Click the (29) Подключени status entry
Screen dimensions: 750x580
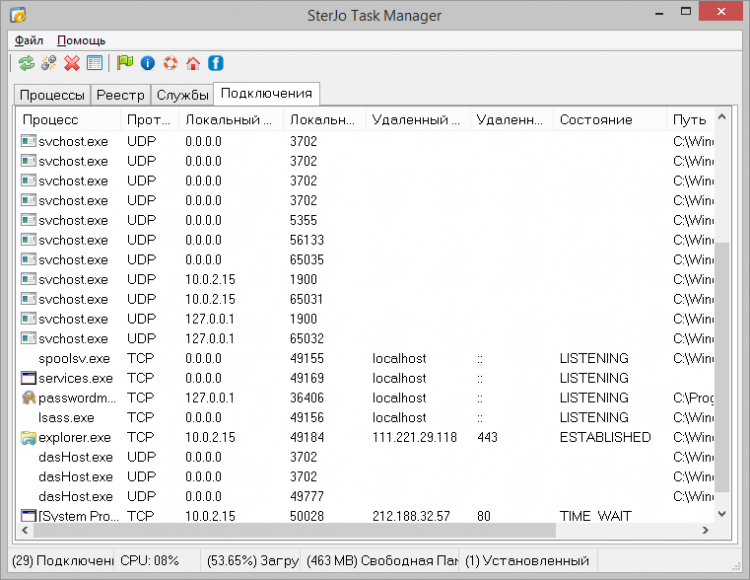(x=62, y=560)
